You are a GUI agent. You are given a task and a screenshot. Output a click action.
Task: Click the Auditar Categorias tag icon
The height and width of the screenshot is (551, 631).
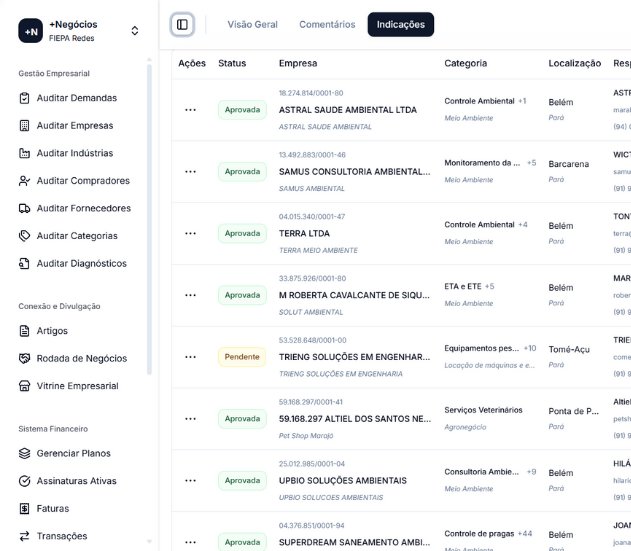click(x=25, y=236)
